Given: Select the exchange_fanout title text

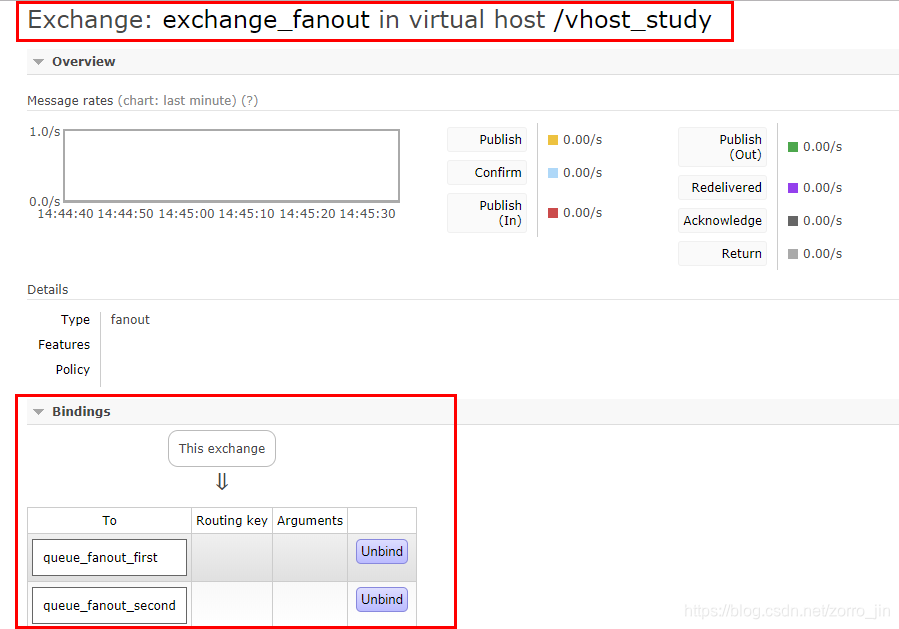Looking at the screenshot, I should pyautogui.click(x=267, y=21).
